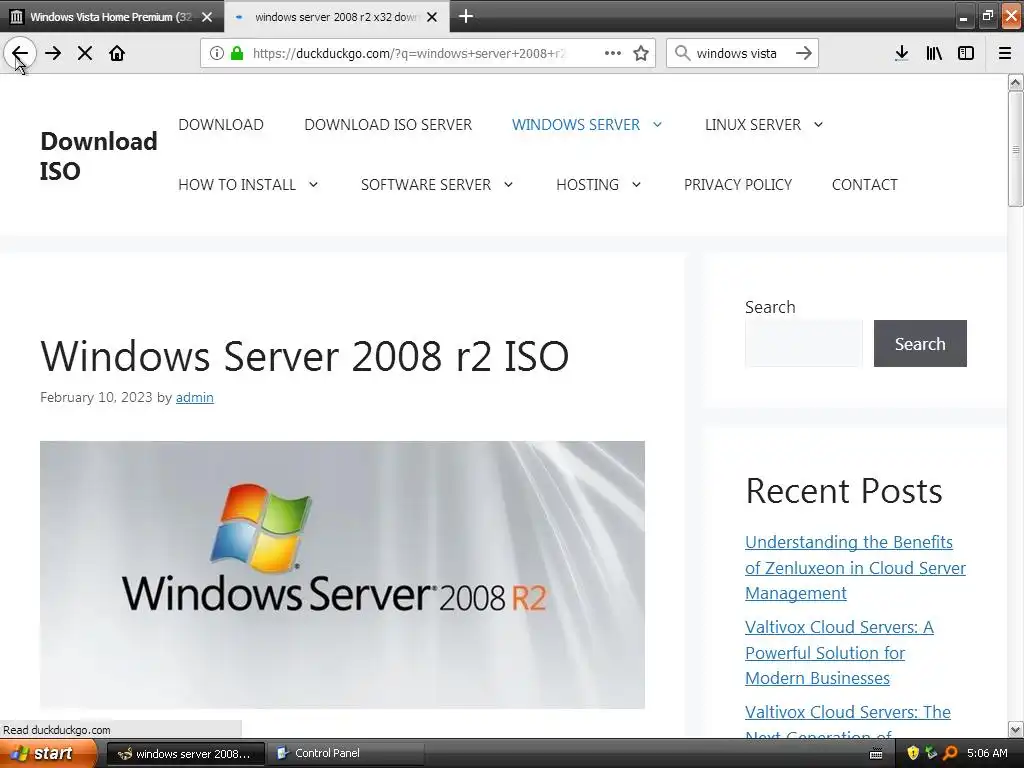Click the keyboard icon in the tray
This screenshot has height=768, width=1024.
[x=876, y=754]
